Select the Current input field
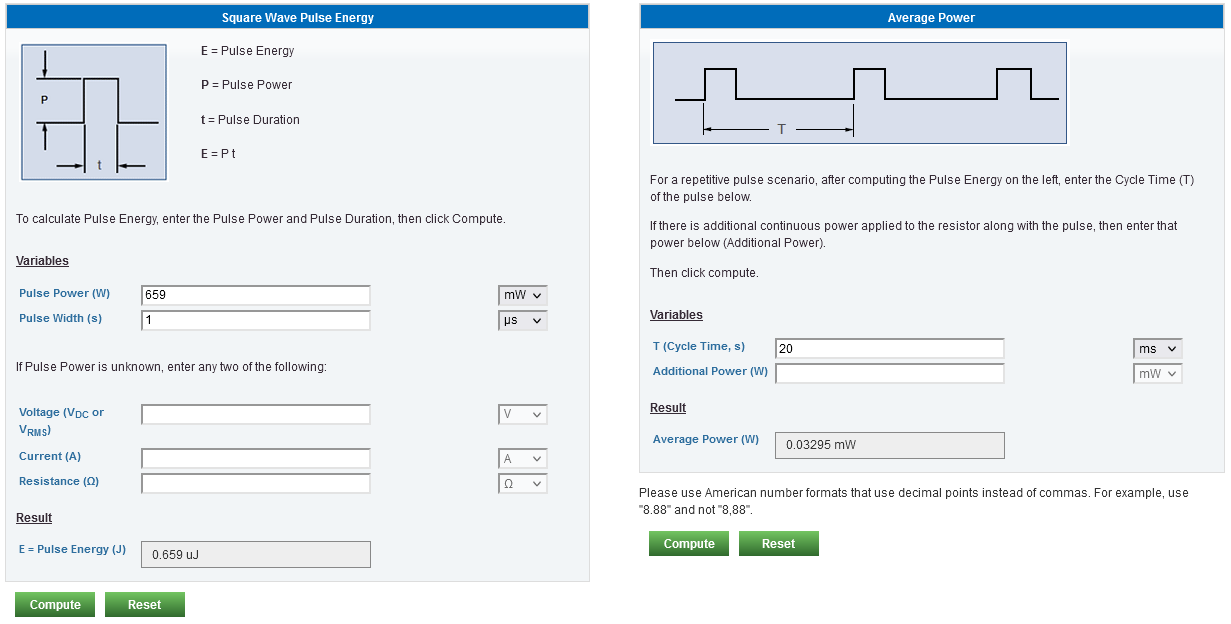This screenshot has width=1231, height=624. [256, 459]
